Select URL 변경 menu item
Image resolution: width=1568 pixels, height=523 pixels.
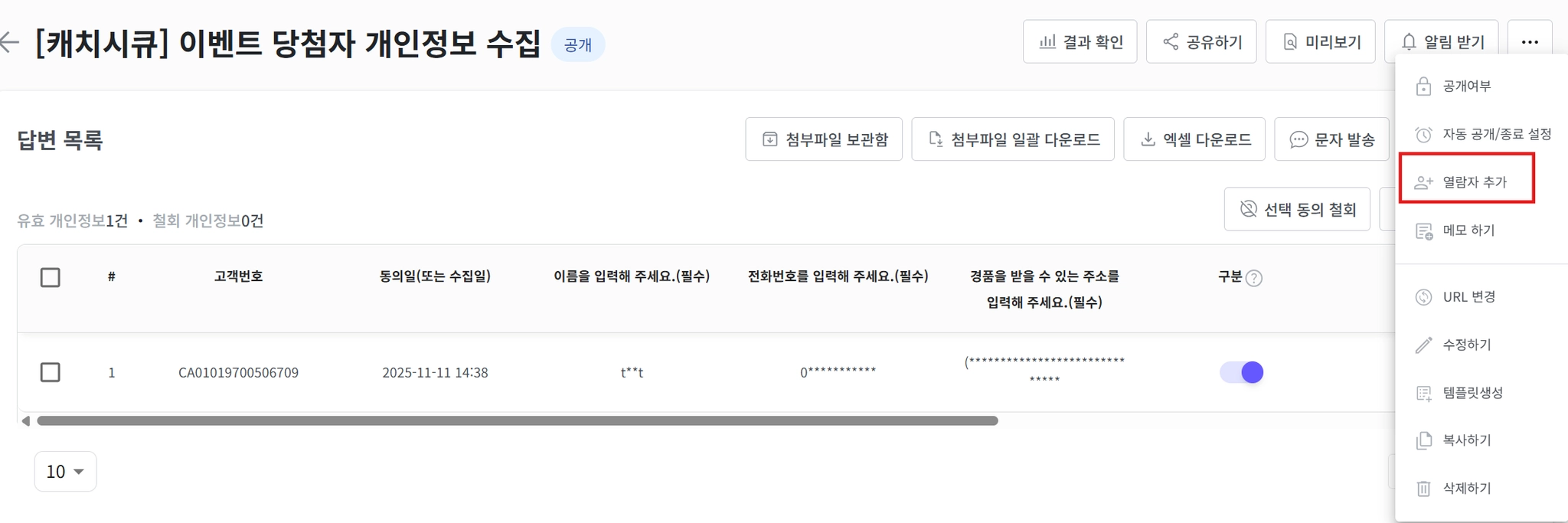point(1468,297)
